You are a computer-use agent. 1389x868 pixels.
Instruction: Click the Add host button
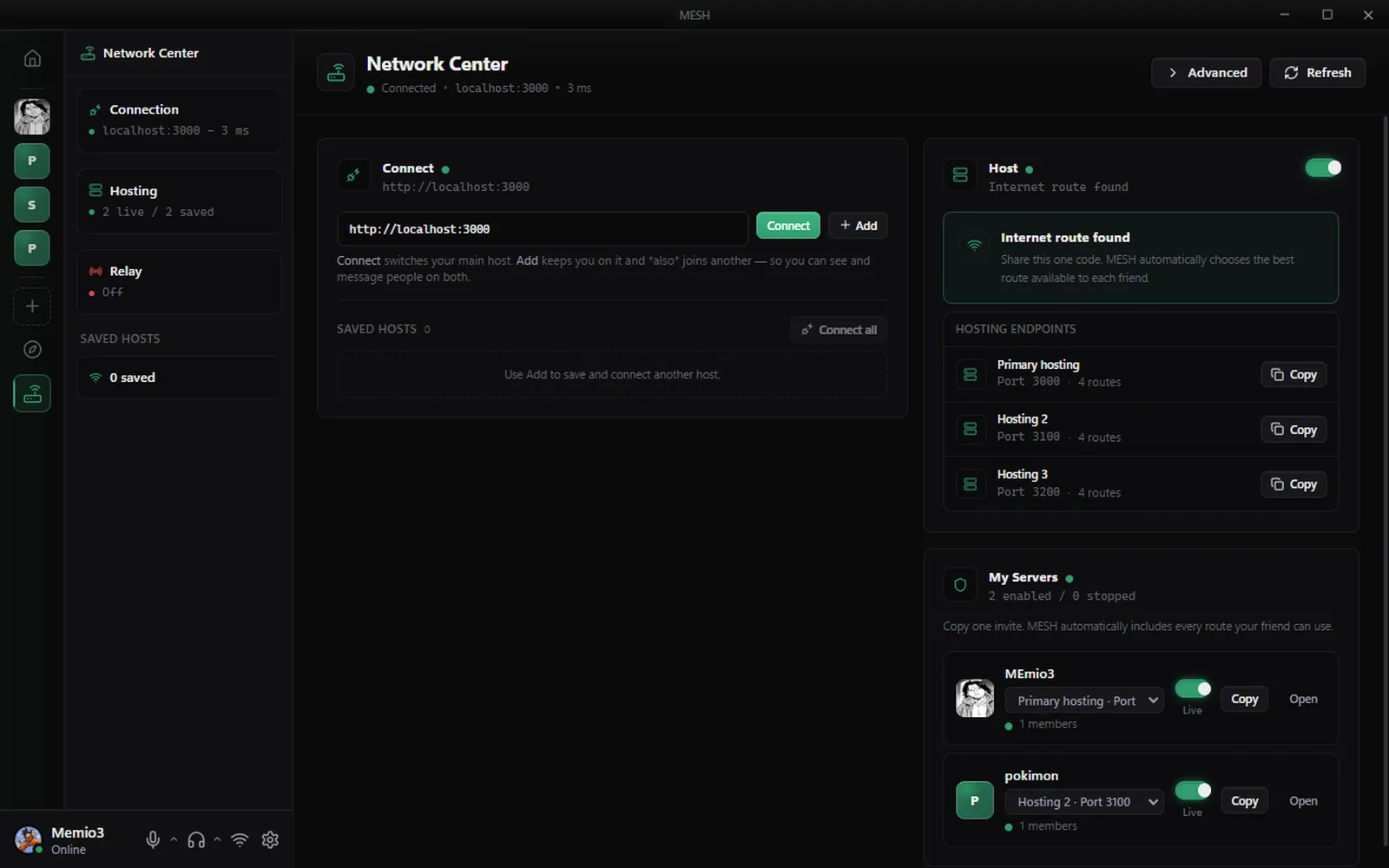pyautogui.click(x=858, y=226)
